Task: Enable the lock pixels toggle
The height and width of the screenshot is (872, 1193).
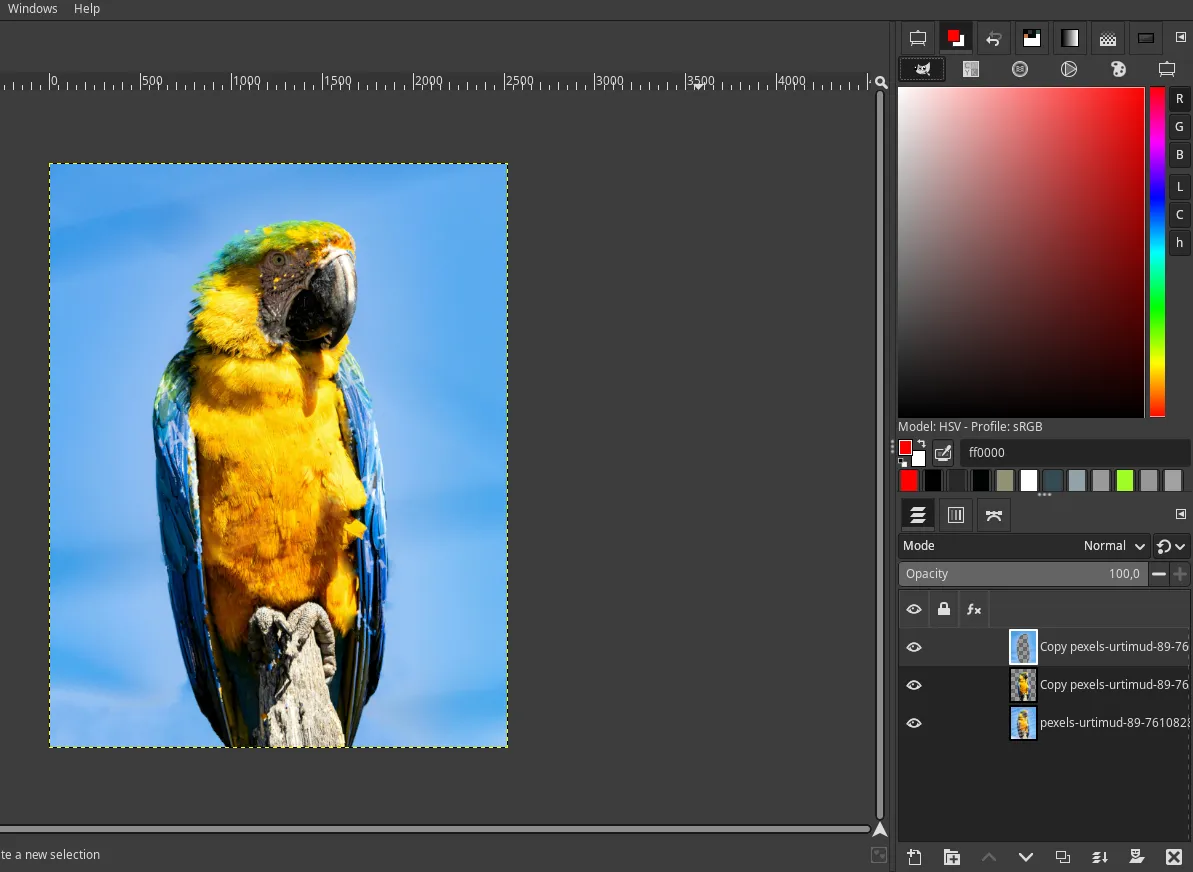Action: [x=944, y=609]
